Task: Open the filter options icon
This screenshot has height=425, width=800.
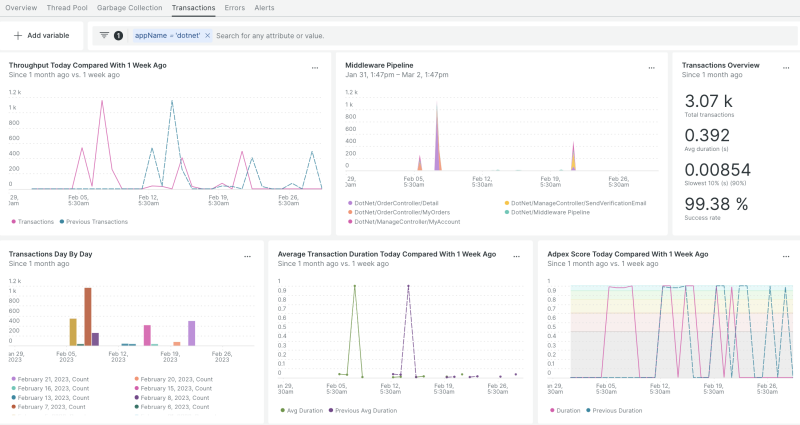Action: 104,35
